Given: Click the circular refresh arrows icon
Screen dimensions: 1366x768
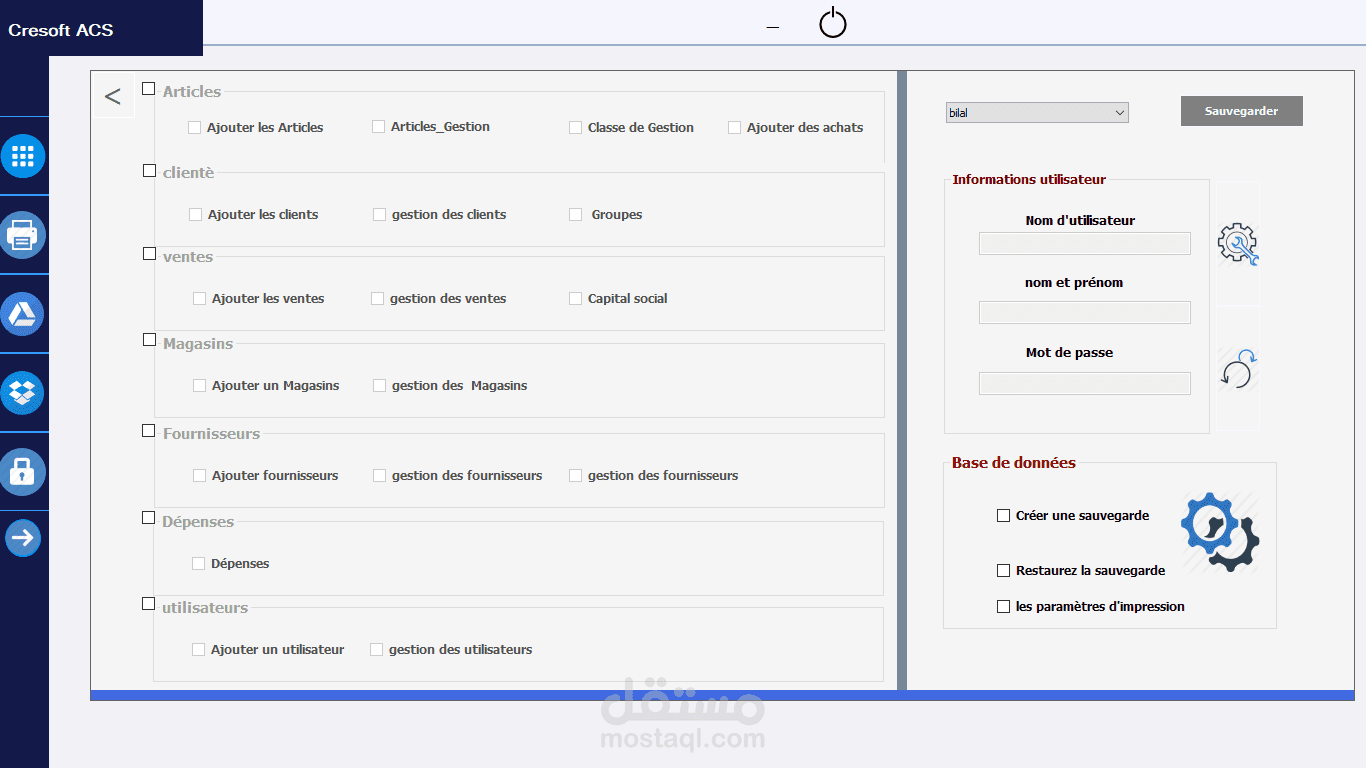Looking at the screenshot, I should click(1238, 368).
